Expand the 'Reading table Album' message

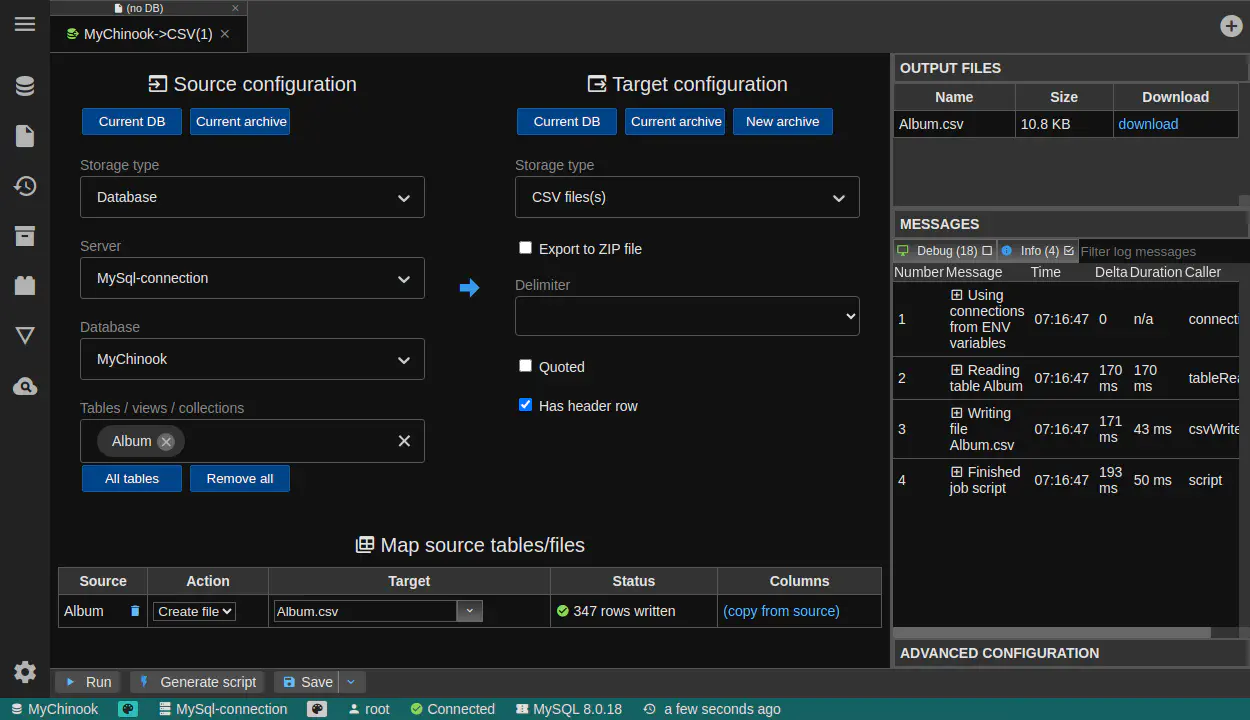(x=956, y=370)
